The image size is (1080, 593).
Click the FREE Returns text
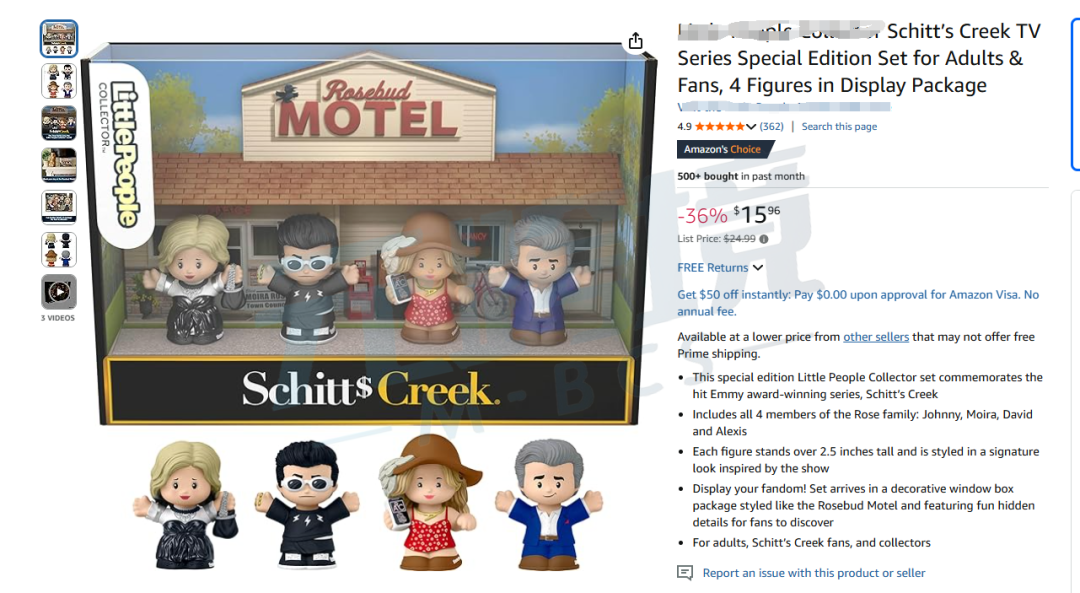[x=712, y=267]
